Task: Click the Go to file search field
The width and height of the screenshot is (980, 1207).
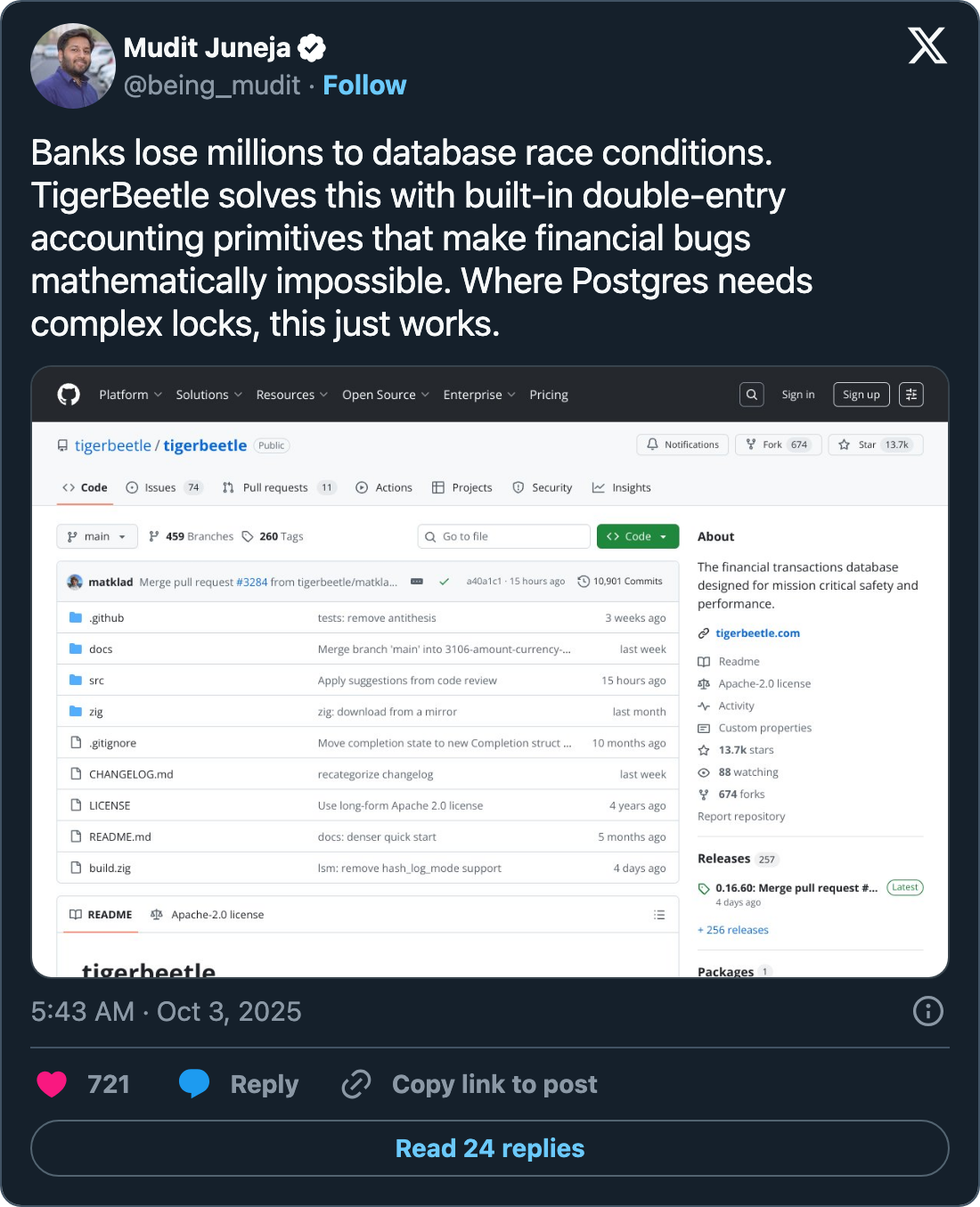Action: 503,536
